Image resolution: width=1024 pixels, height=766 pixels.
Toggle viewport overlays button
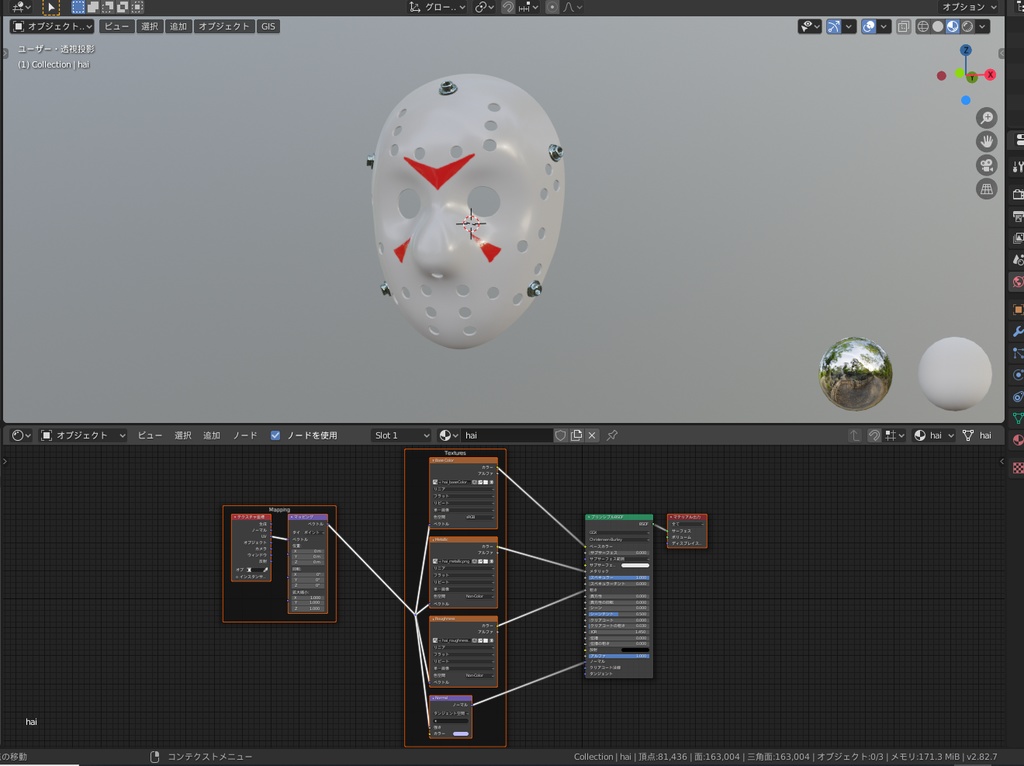(x=869, y=26)
